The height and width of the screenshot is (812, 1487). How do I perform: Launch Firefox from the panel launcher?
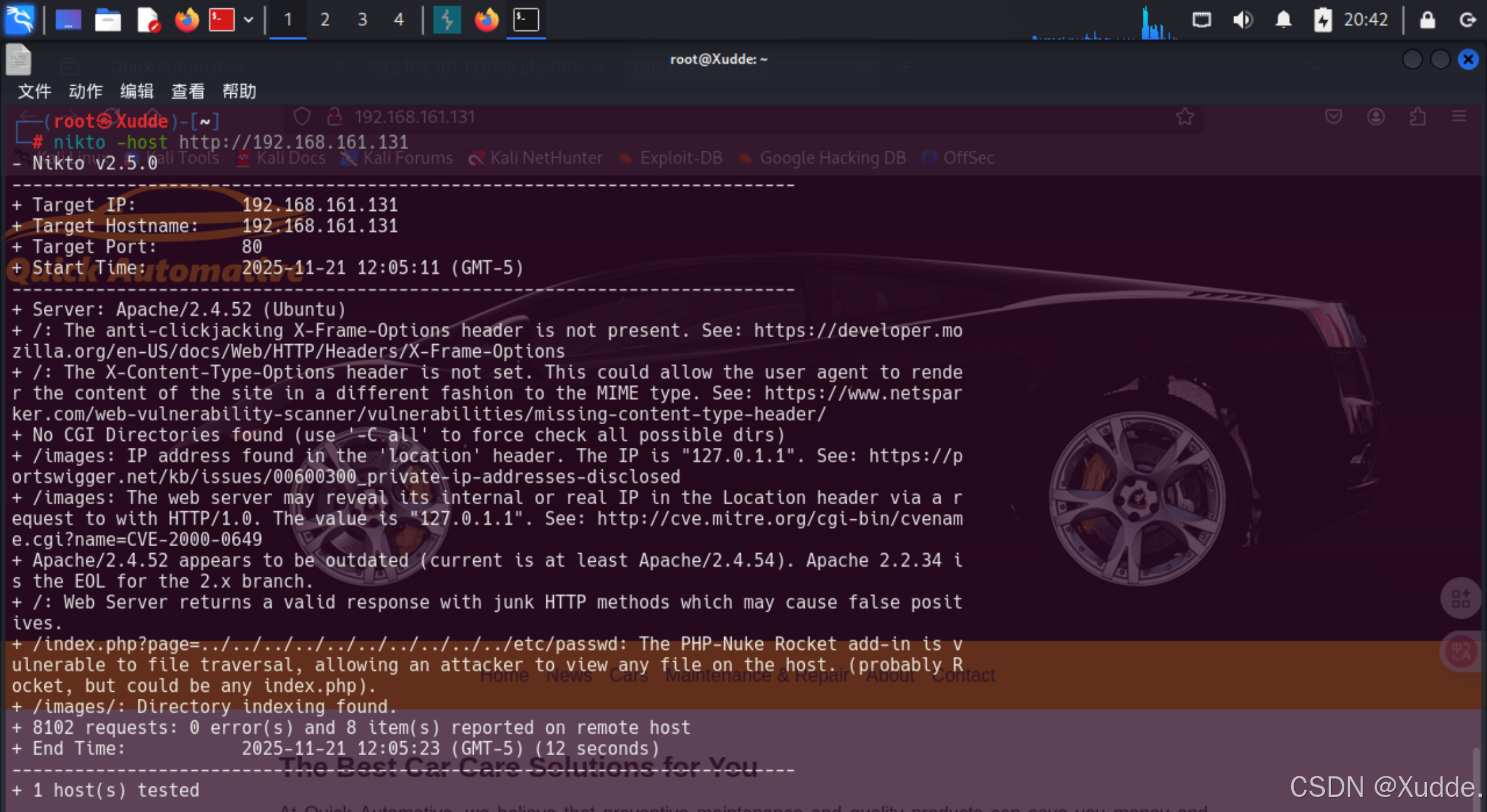186,19
